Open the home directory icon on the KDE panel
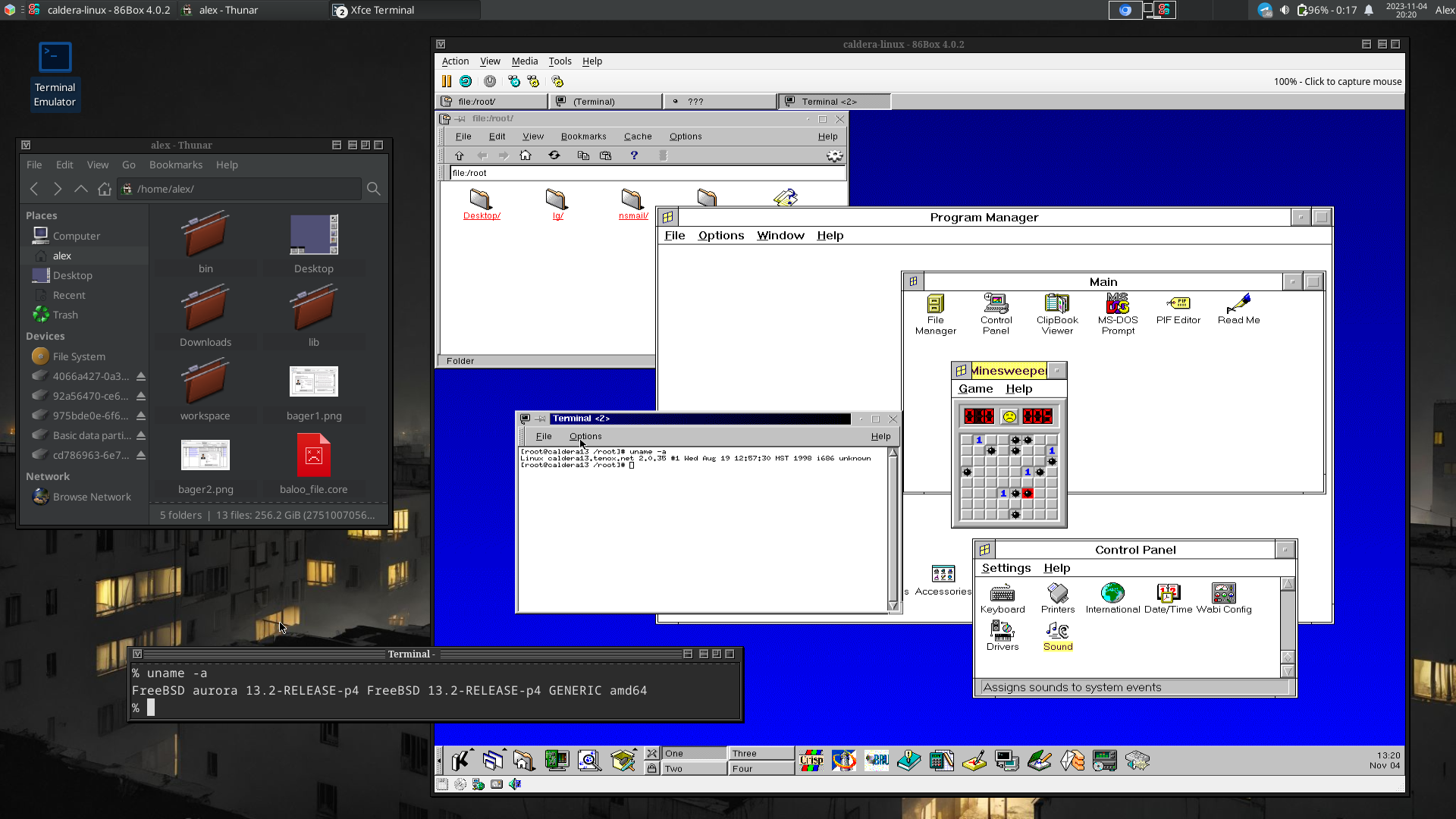The width and height of the screenshot is (1456, 819). pos(524,760)
